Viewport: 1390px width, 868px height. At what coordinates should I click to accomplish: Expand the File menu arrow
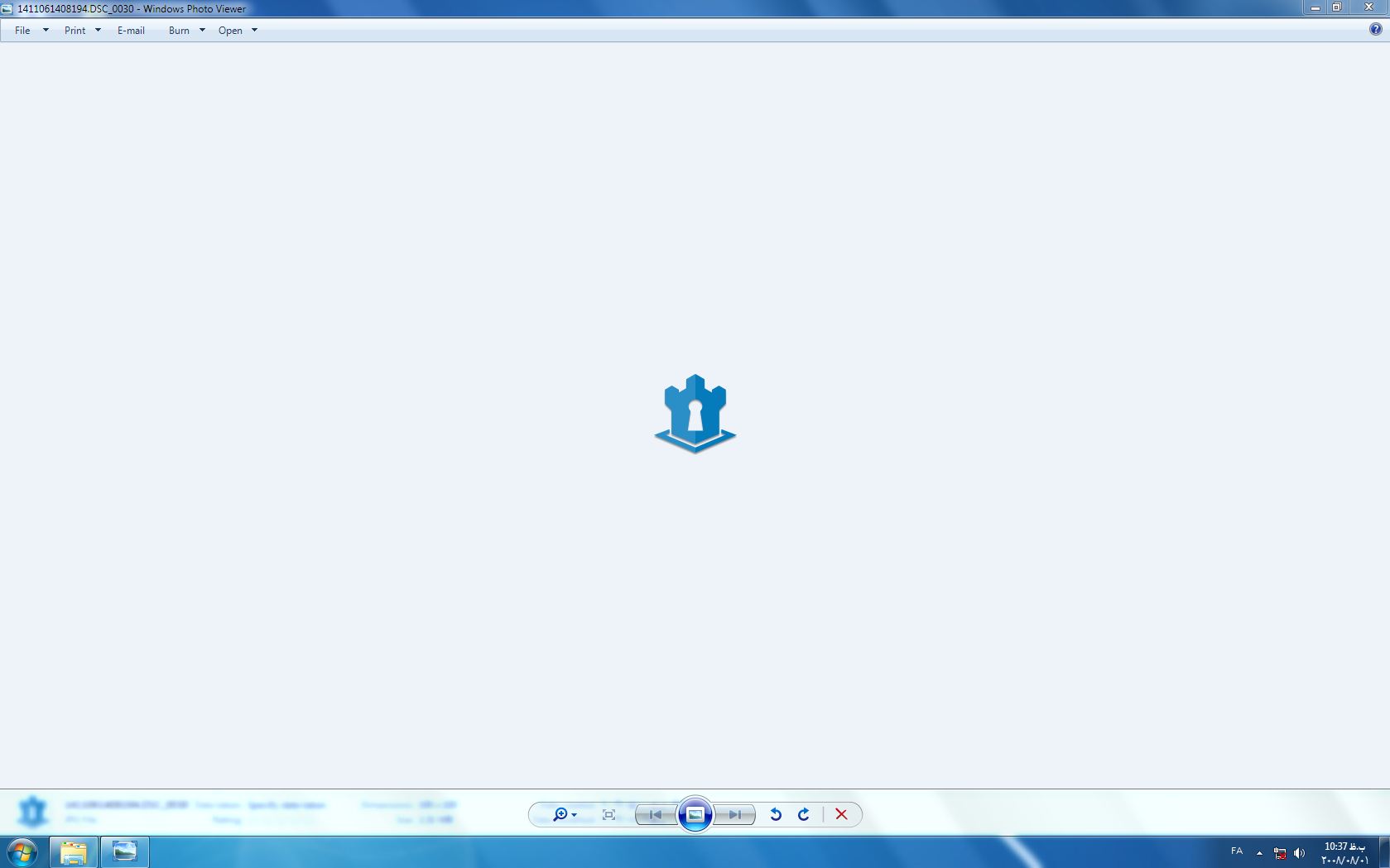point(46,31)
